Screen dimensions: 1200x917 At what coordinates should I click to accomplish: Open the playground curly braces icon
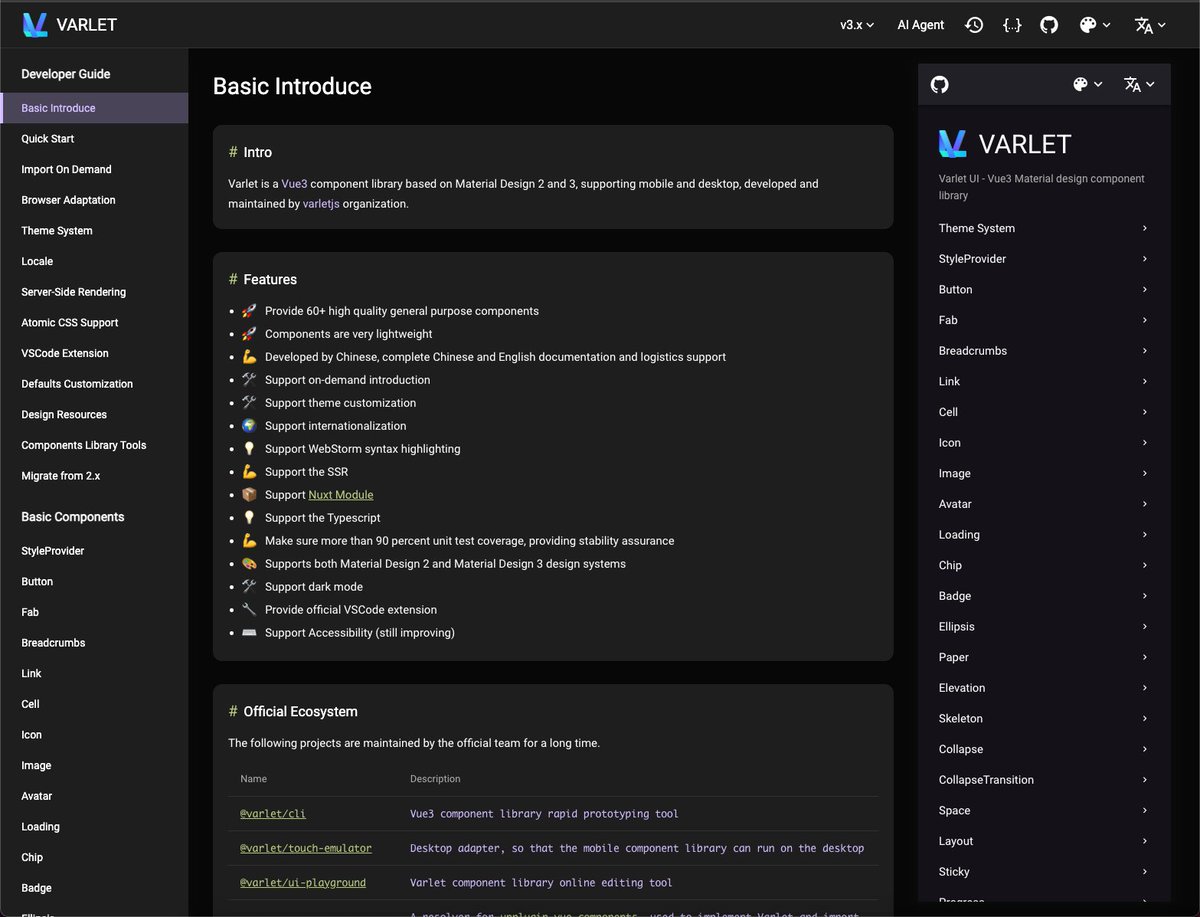pos(1012,25)
